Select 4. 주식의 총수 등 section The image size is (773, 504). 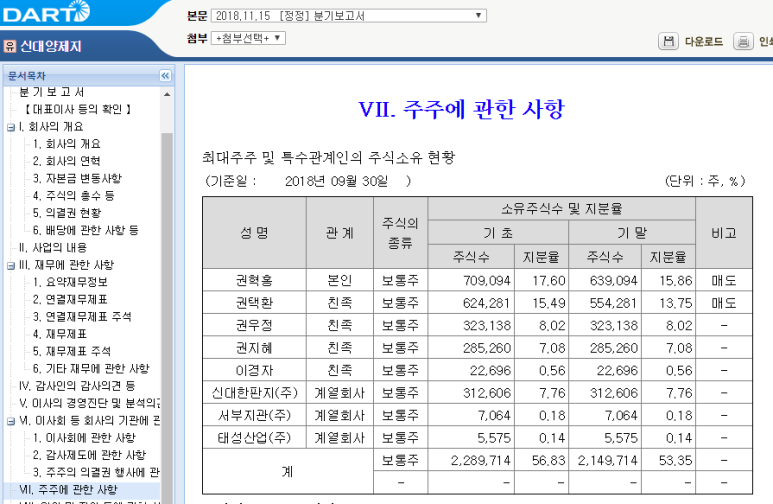tap(73, 195)
